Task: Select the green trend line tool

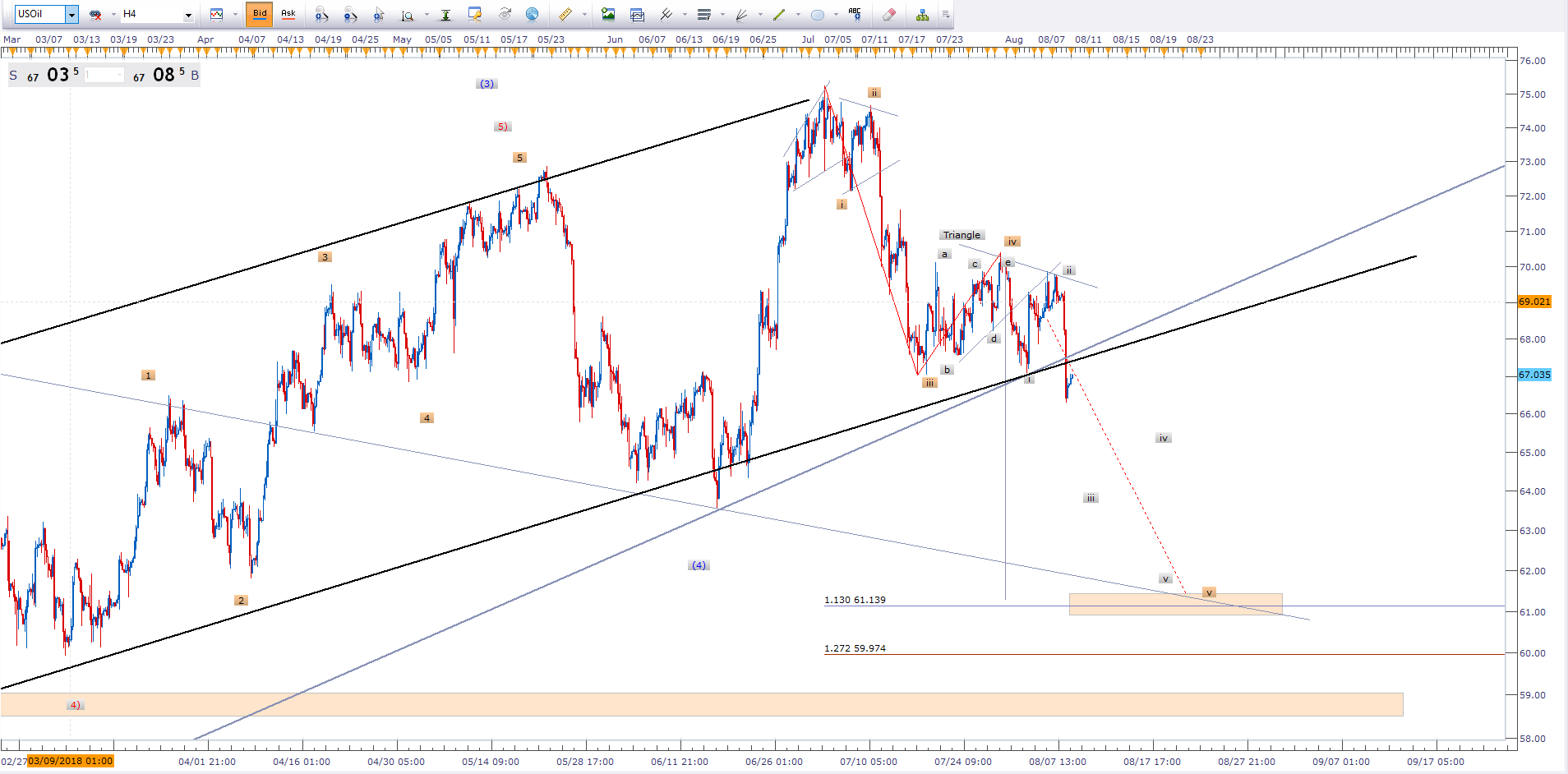Action: [779, 14]
